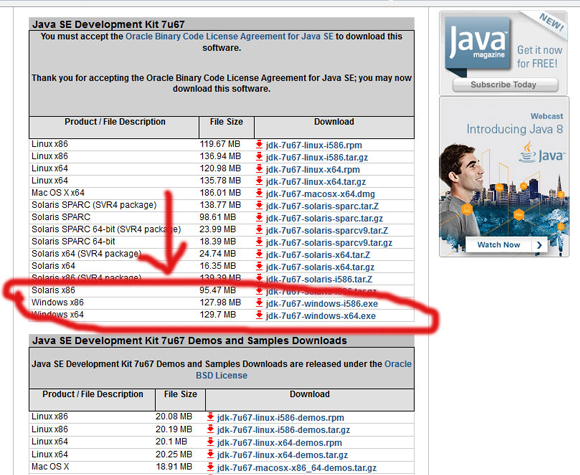Click the Subscribe Today button
The width and height of the screenshot is (580, 475).
click(505, 85)
